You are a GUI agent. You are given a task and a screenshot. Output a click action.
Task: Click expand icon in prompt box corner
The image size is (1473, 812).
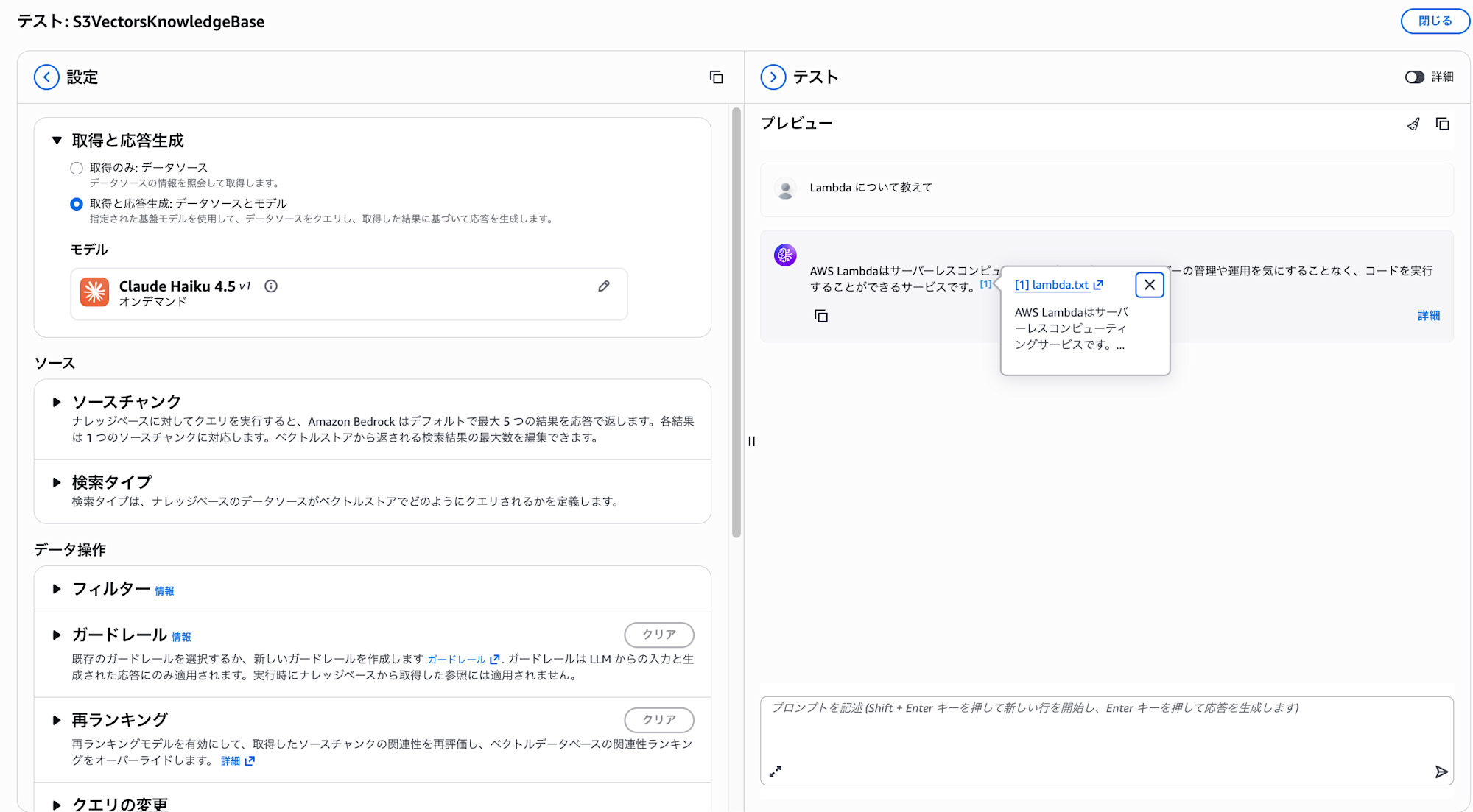coord(775,772)
